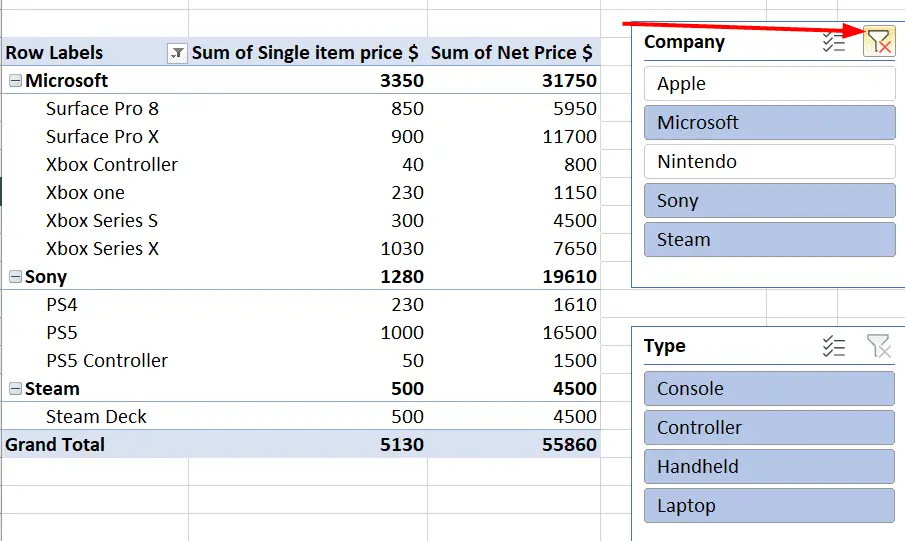Open the Row Labels filter dropdown
This screenshot has height=541, width=905.
point(177,53)
